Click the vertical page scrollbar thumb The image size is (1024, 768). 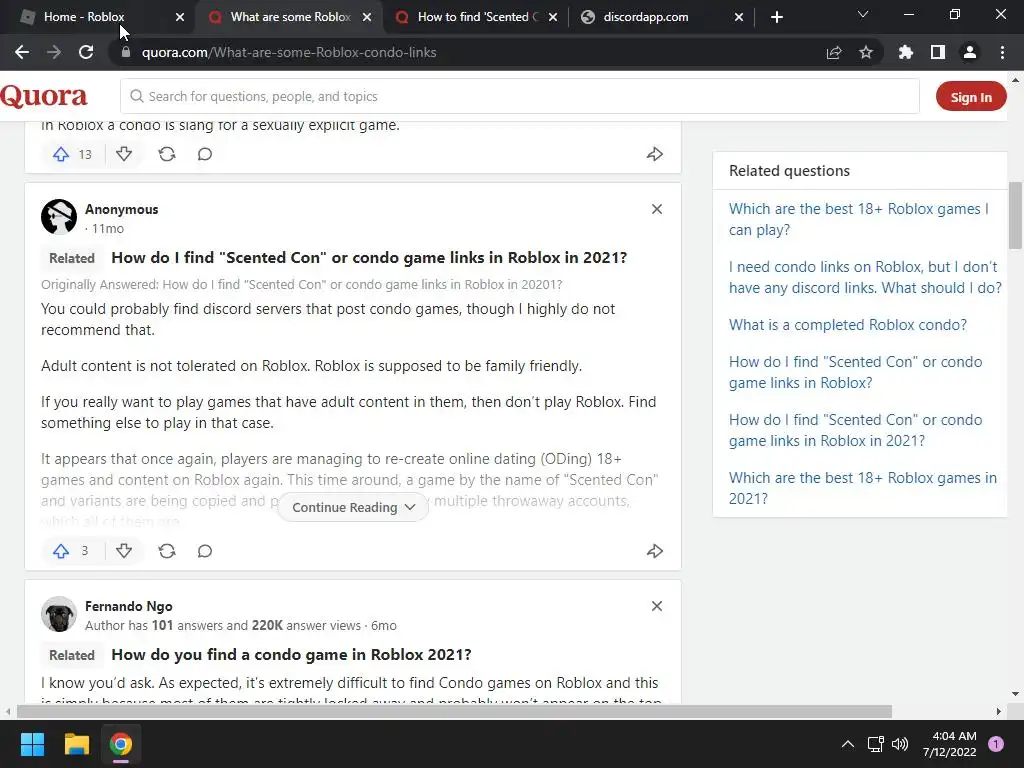pyautogui.click(x=1015, y=216)
